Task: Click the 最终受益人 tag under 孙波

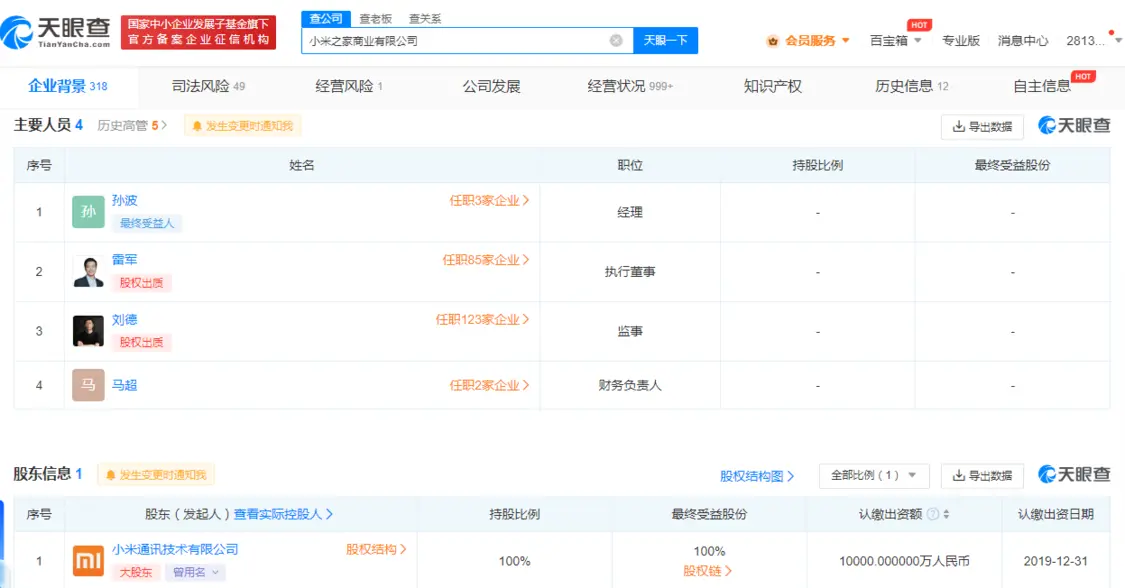Action: 146,224
